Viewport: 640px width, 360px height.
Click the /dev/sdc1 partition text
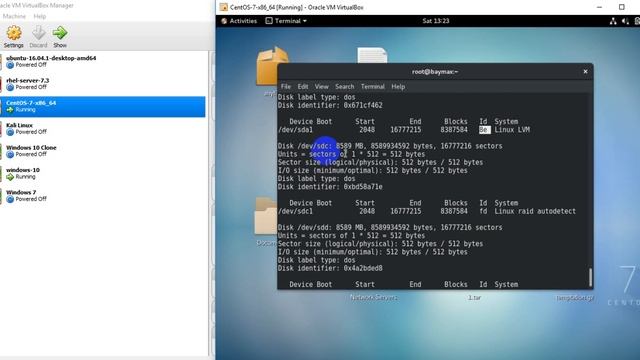(295, 211)
